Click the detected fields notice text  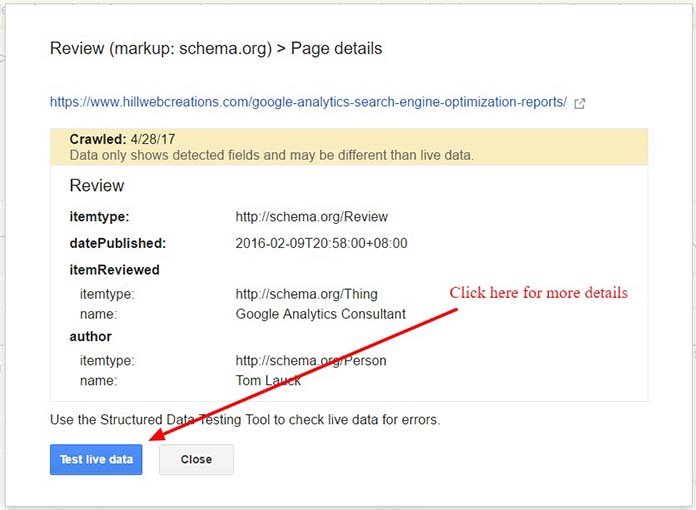tap(272, 155)
